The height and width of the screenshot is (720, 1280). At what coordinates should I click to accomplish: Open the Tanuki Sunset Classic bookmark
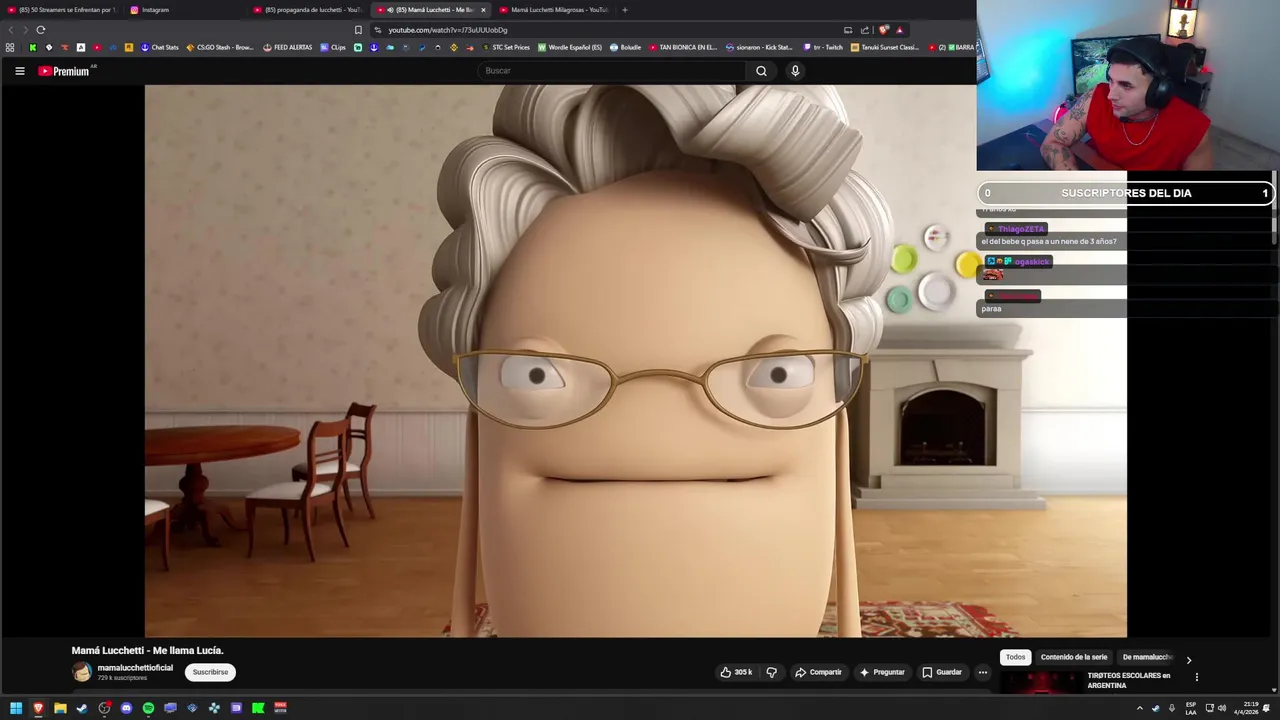pos(885,47)
